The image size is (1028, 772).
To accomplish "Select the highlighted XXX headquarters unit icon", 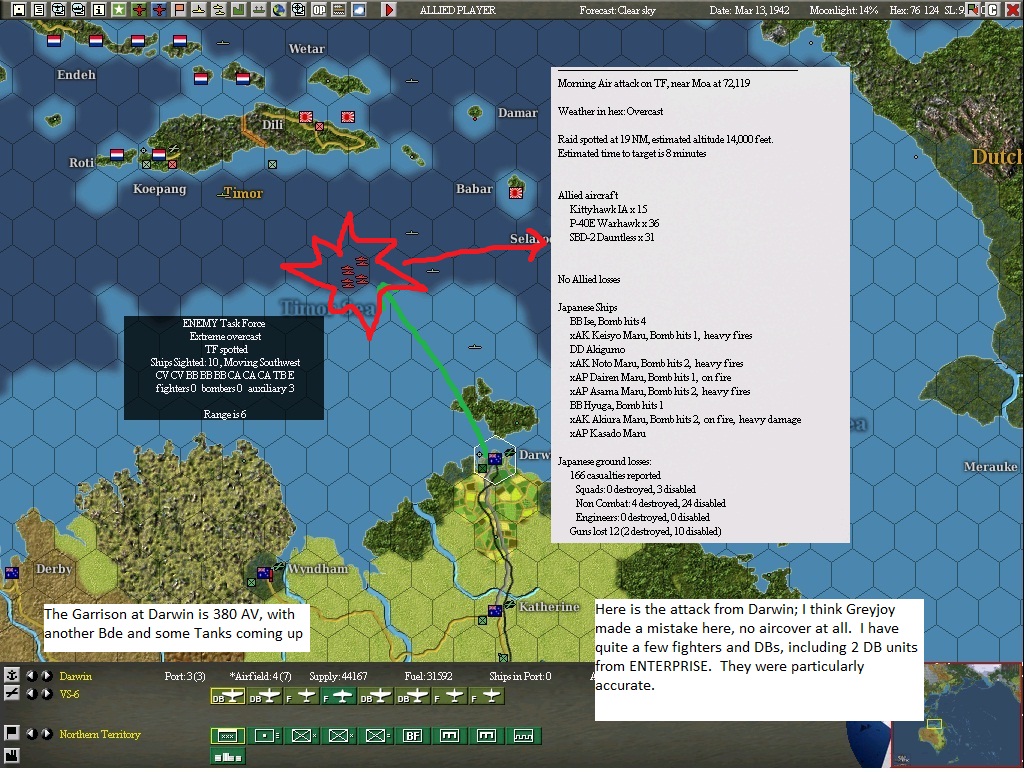I will coord(227,736).
